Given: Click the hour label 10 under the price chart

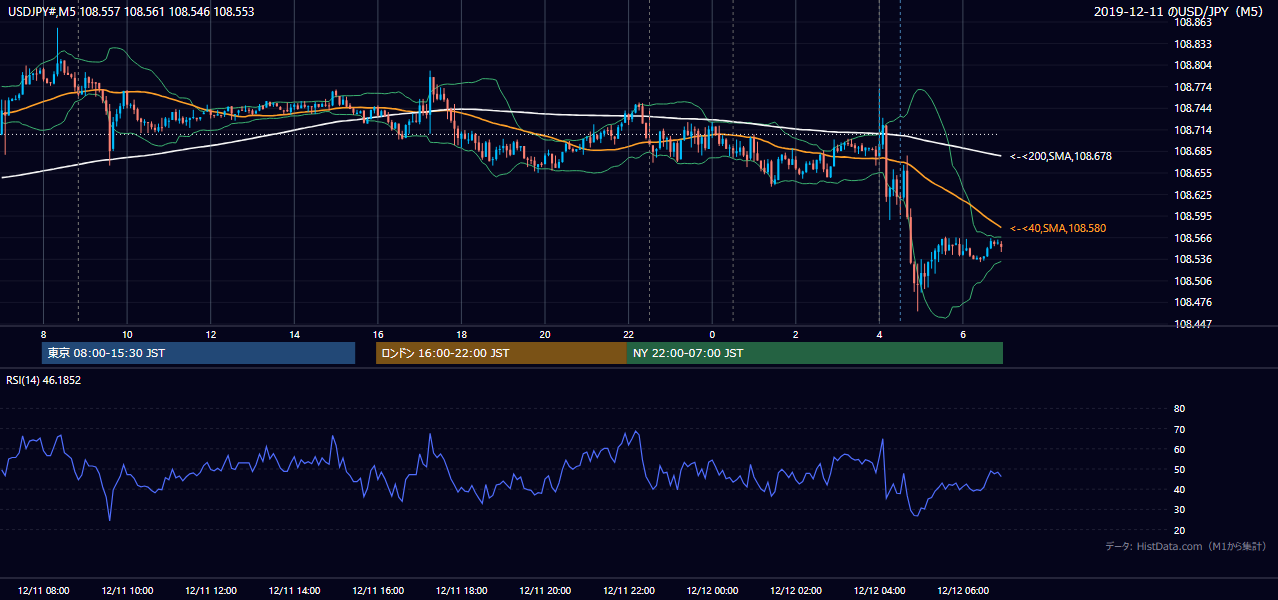Looking at the screenshot, I should pos(127,334).
